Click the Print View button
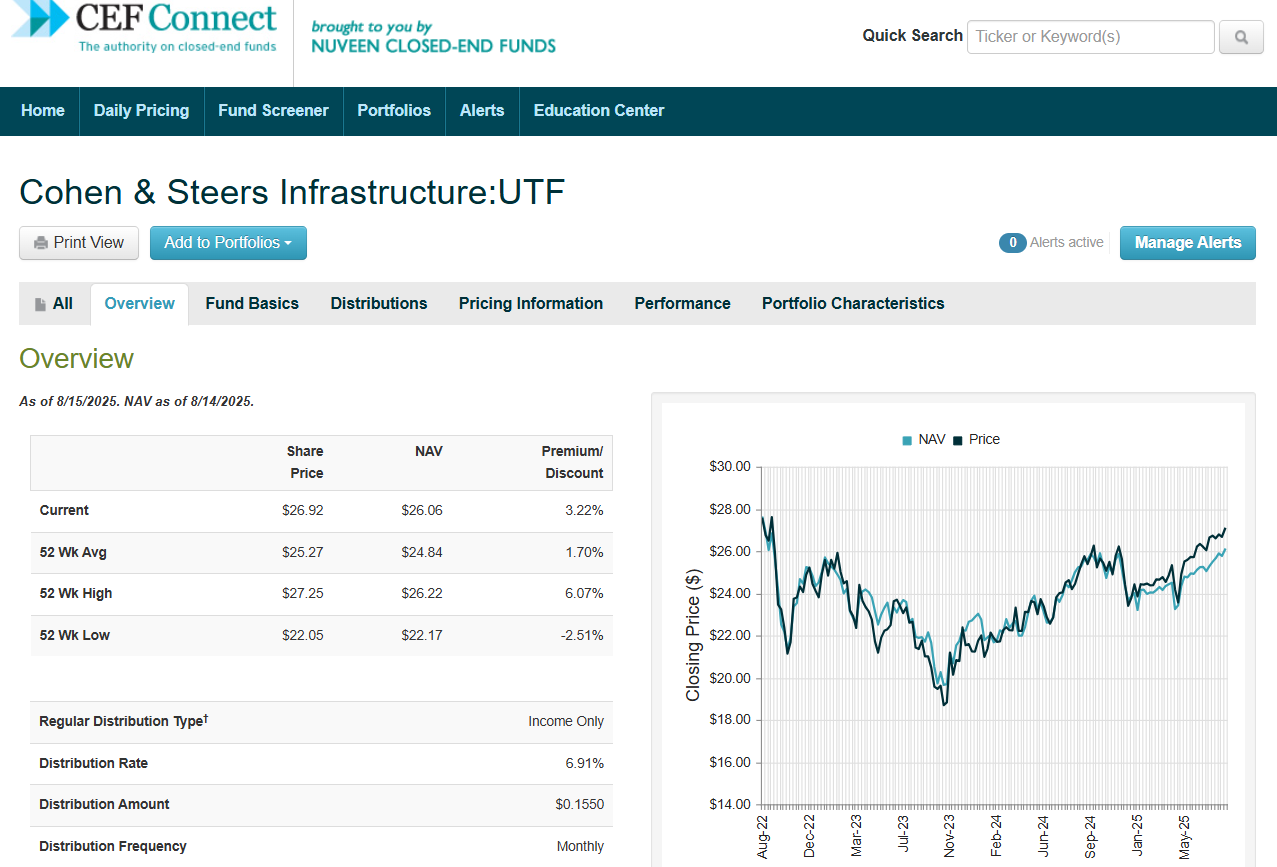 tap(79, 243)
